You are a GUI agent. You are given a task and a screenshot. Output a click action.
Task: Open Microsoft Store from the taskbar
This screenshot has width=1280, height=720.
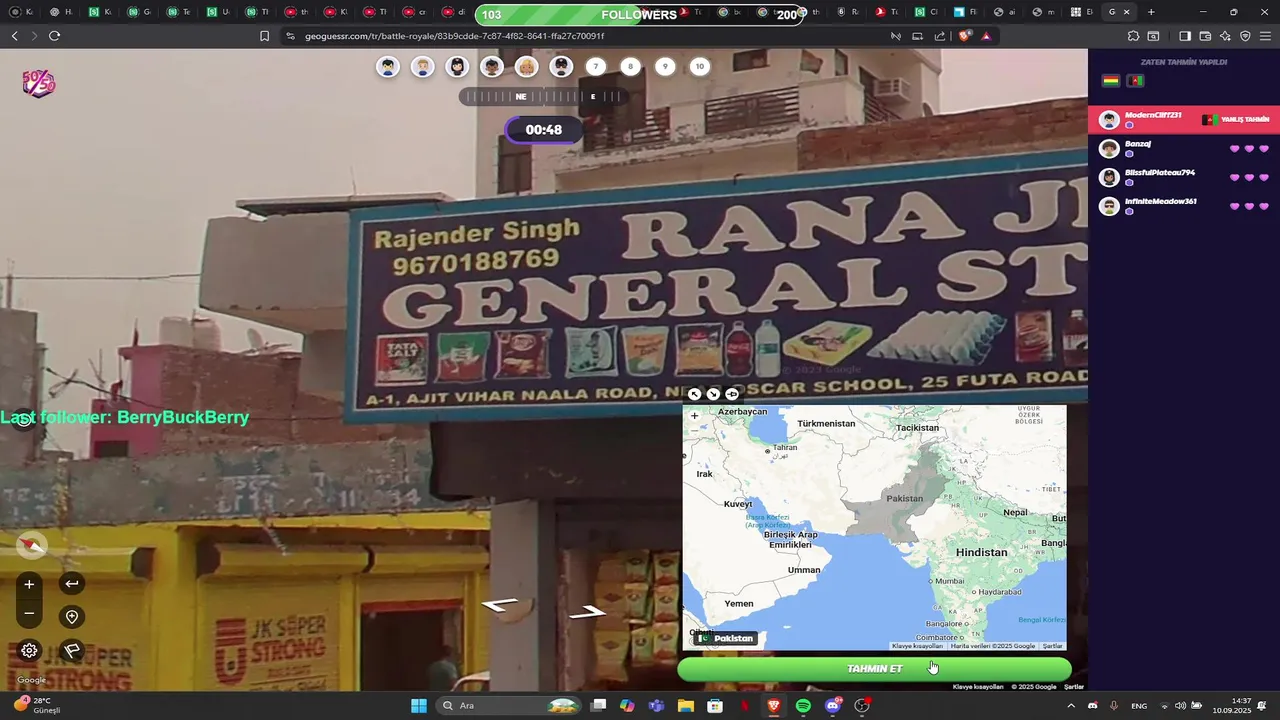(x=715, y=706)
